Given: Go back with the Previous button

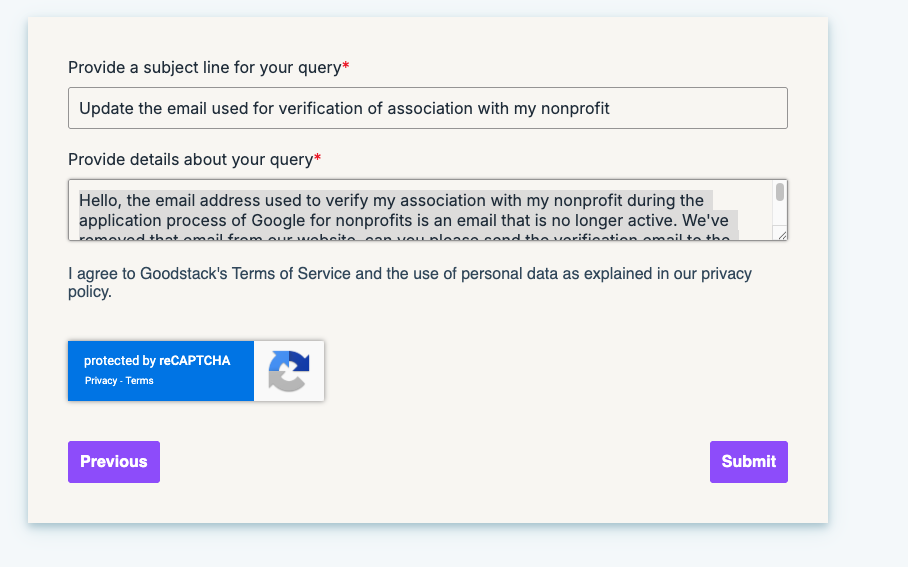Looking at the screenshot, I should click(113, 462).
